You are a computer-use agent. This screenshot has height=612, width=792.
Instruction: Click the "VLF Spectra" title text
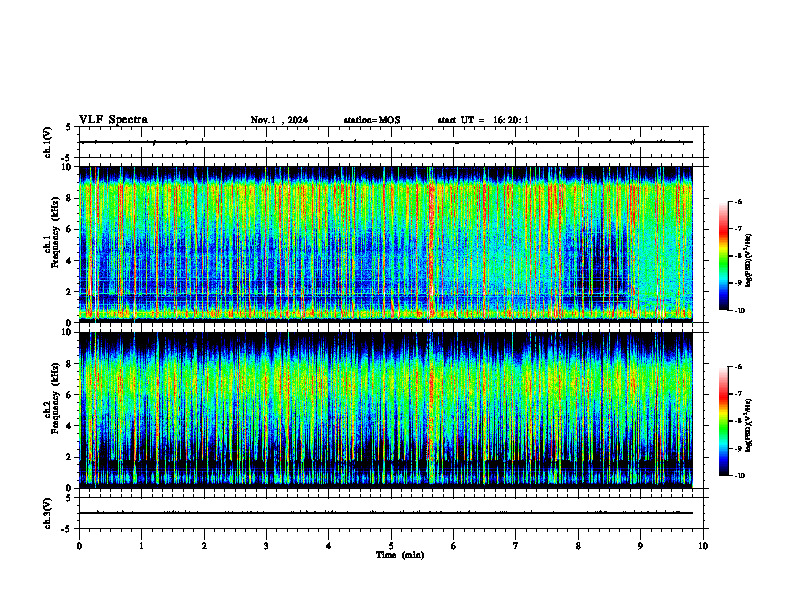113,120
